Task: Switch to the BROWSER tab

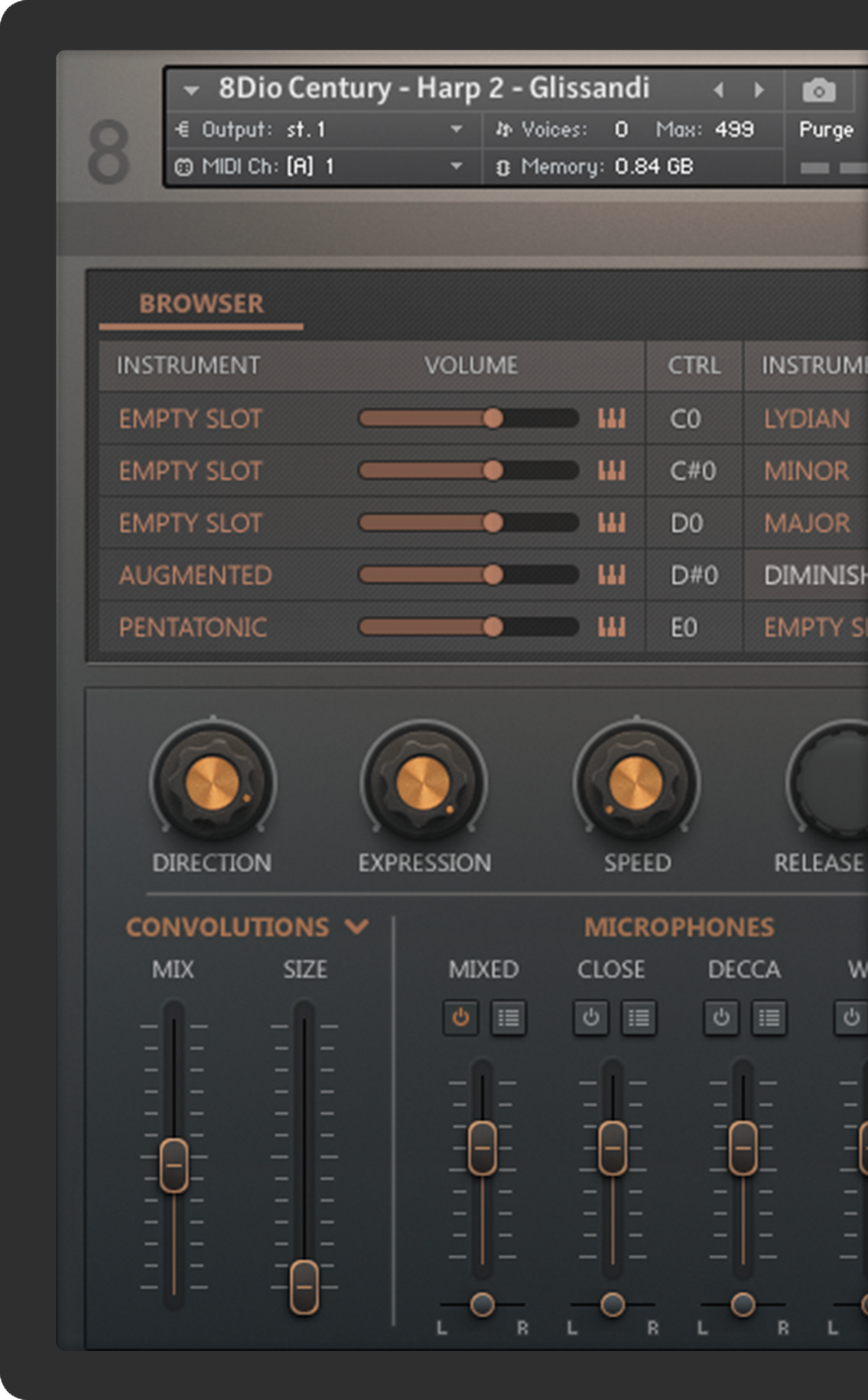Action: (201, 304)
